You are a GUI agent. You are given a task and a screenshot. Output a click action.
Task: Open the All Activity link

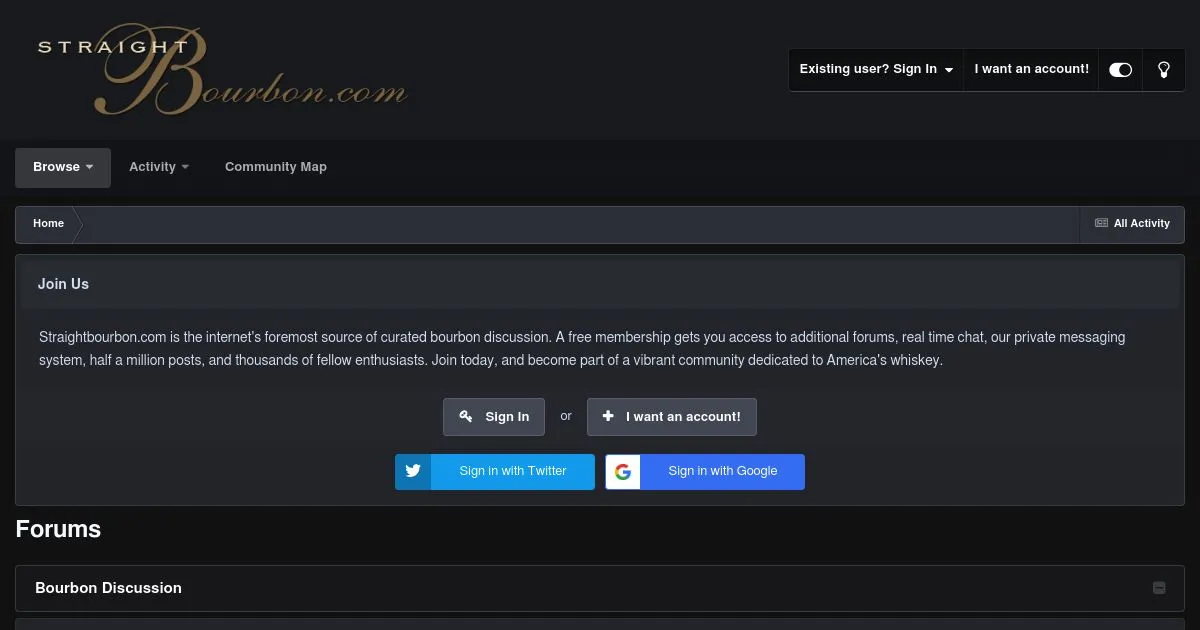(1132, 224)
